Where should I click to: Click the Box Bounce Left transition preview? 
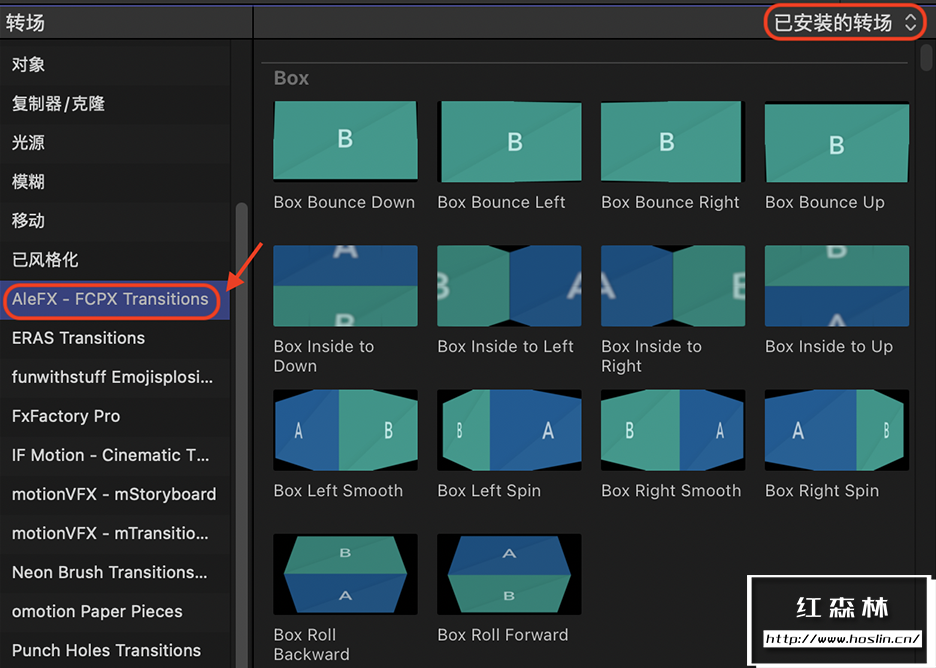click(x=509, y=141)
